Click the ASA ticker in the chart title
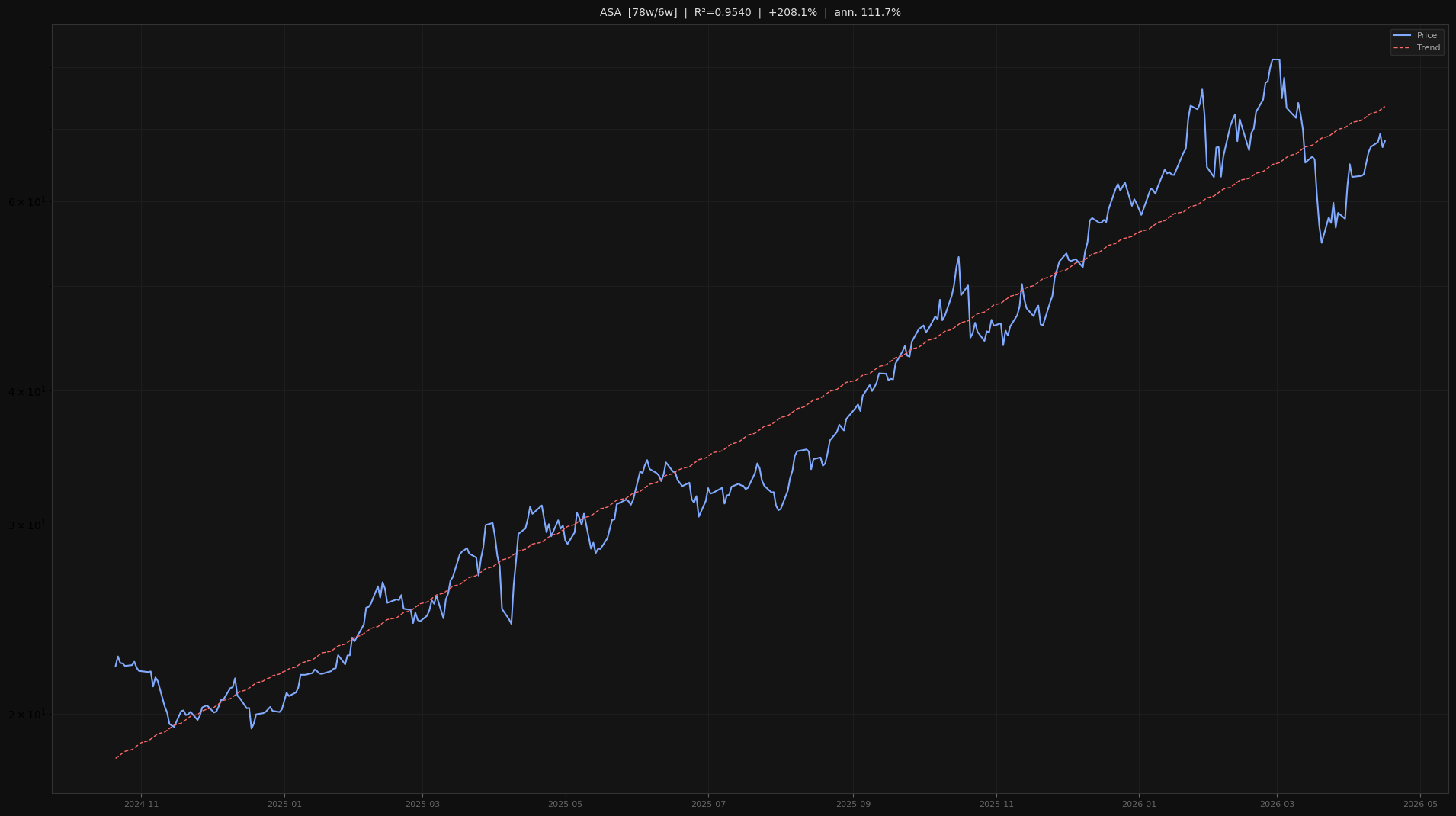The width and height of the screenshot is (1456, 816). [611, 13]
